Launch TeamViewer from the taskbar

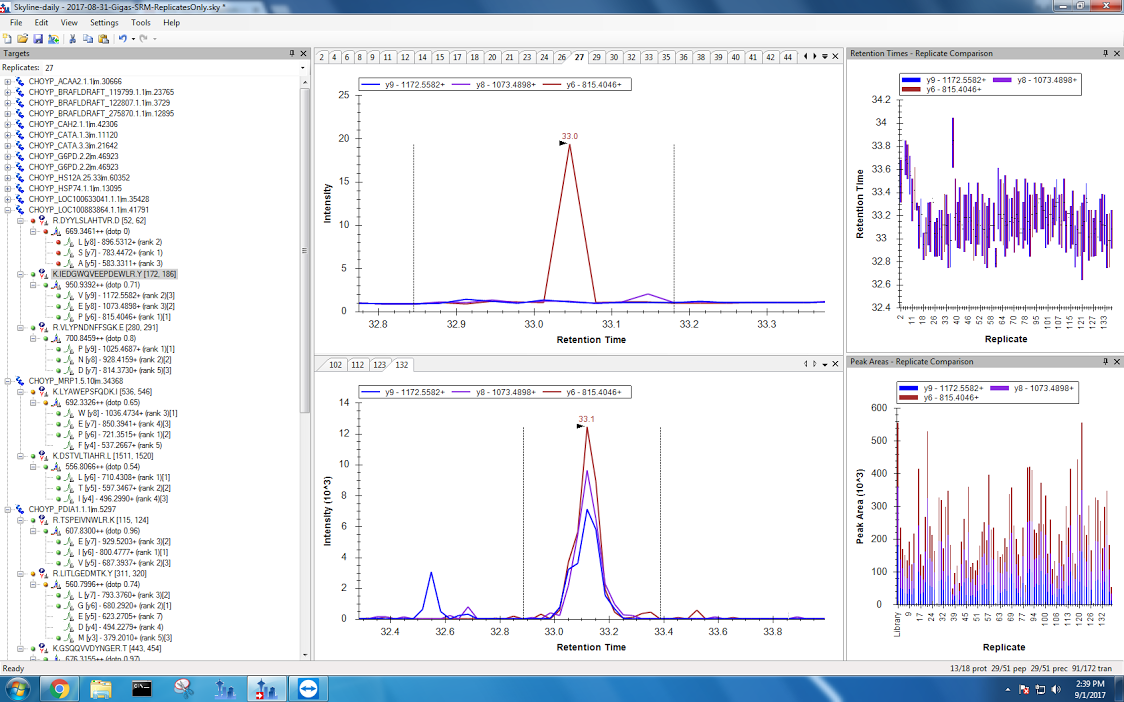point(306,688)
